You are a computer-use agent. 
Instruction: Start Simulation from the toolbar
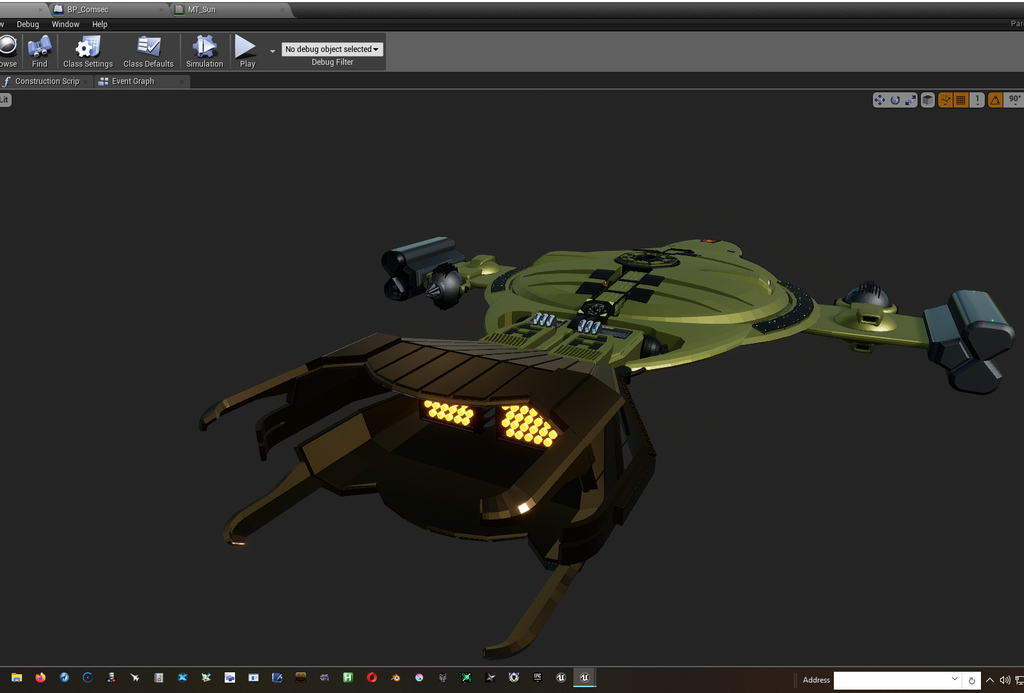(x=204, y=52)
